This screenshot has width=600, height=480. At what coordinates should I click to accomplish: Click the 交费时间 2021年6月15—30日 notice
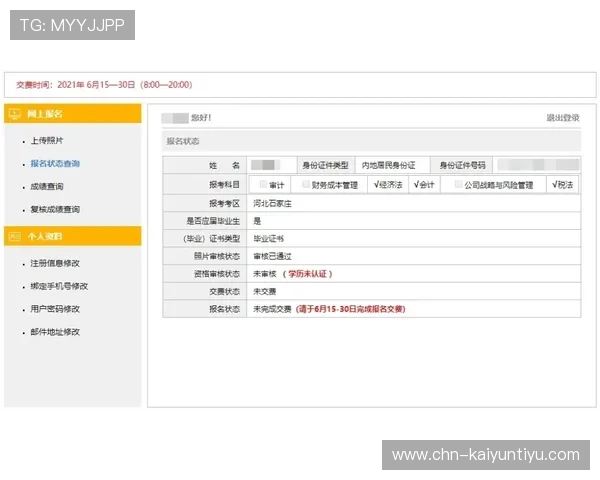104,85
